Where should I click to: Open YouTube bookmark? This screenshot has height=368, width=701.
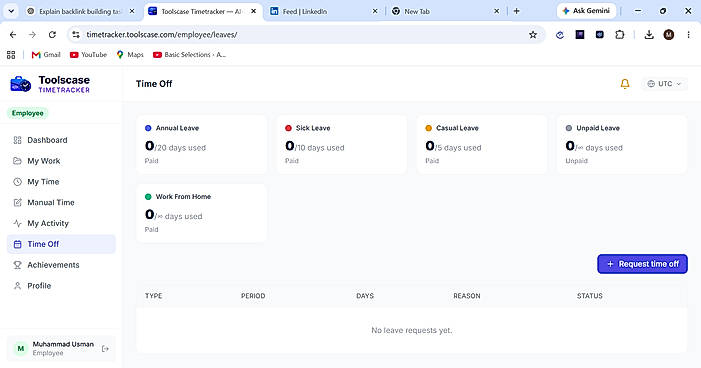(88, 55)
